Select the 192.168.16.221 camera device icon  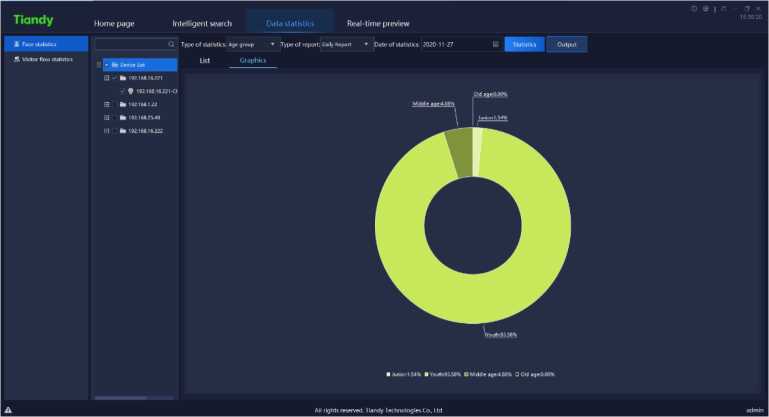click(131, 90)
